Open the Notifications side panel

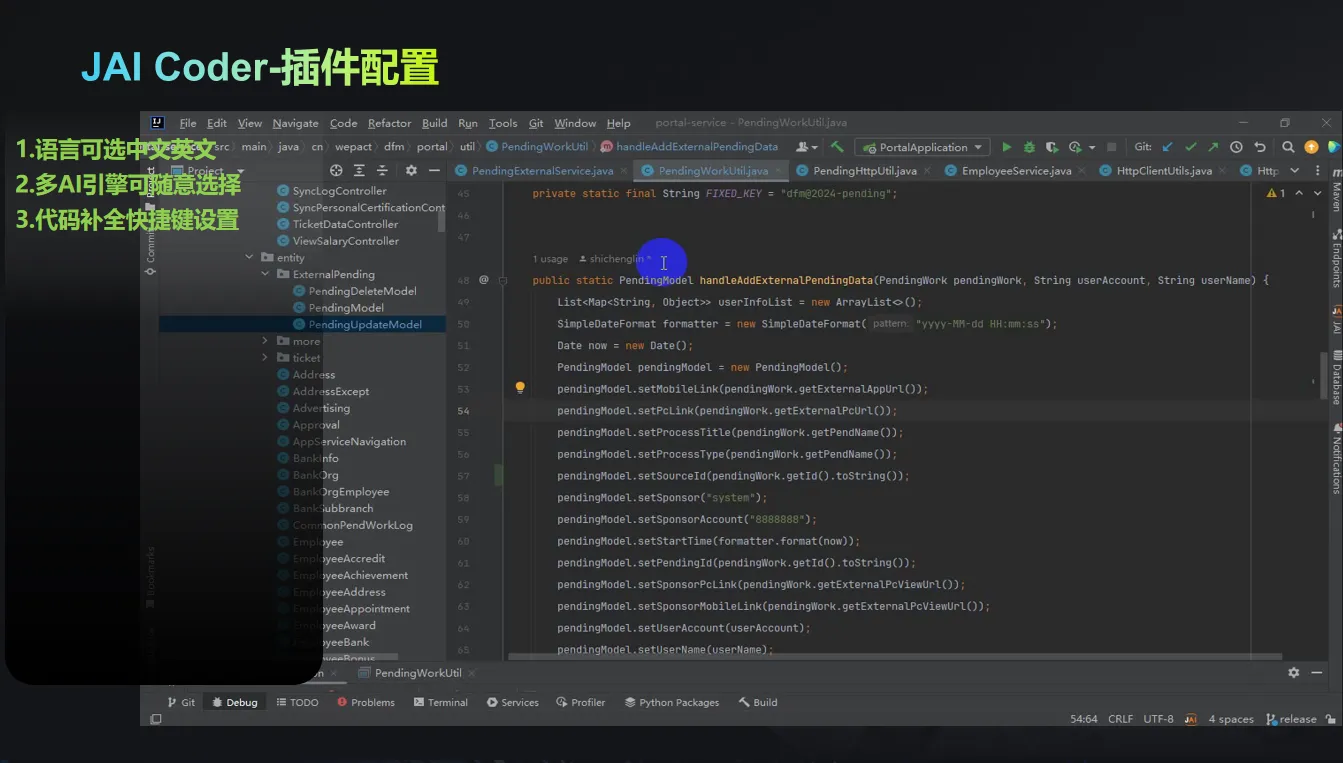point(1336,457)
